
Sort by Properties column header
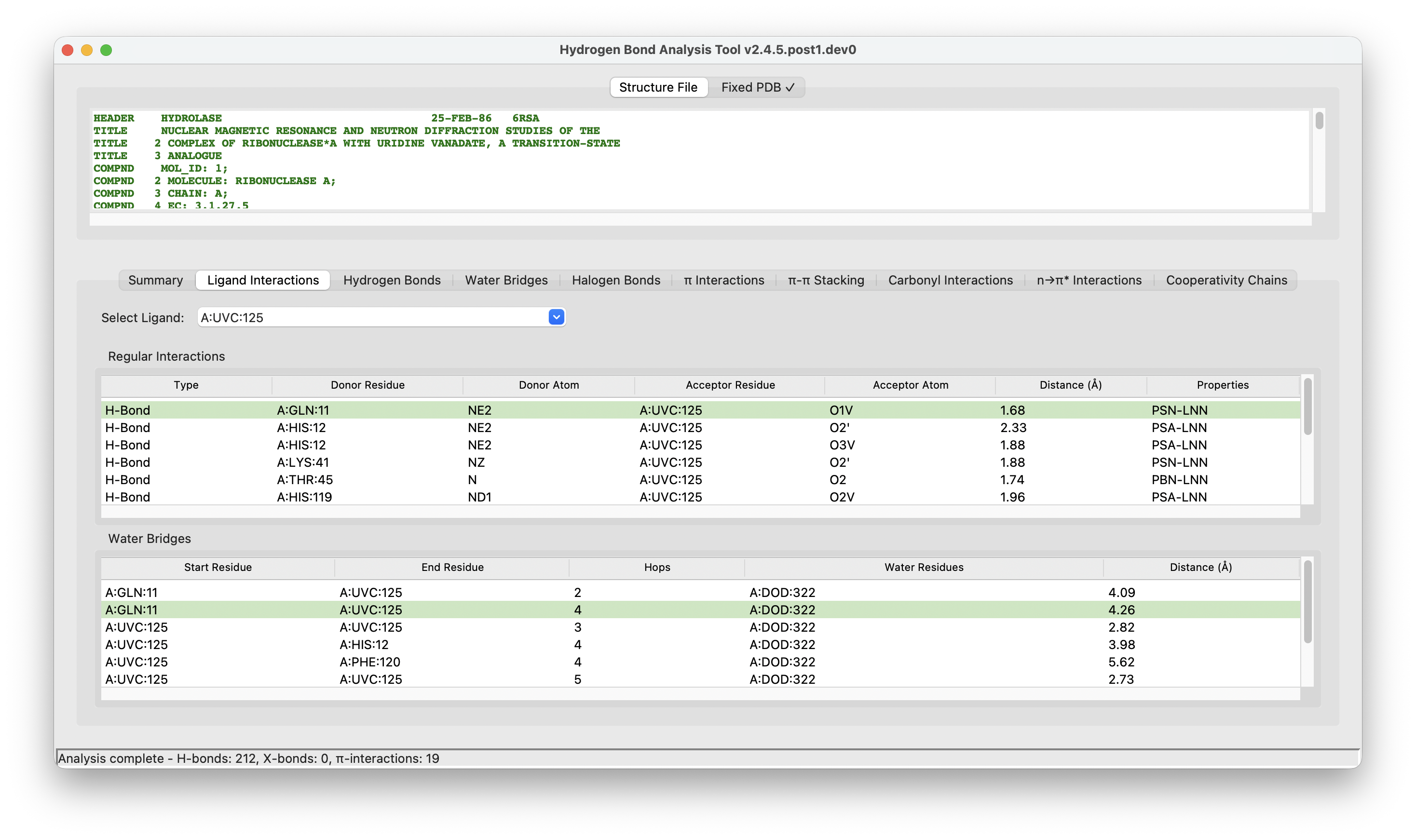tap(1223, 385)
